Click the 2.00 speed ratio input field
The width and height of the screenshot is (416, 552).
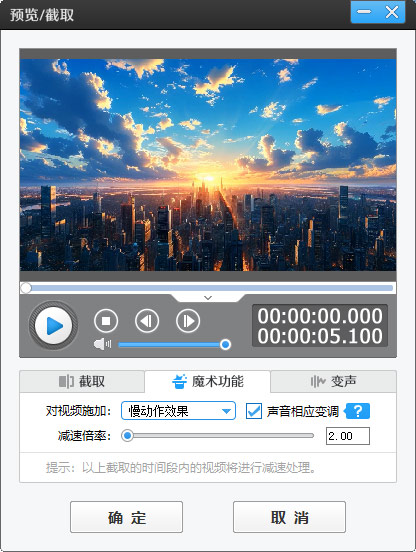348,436
